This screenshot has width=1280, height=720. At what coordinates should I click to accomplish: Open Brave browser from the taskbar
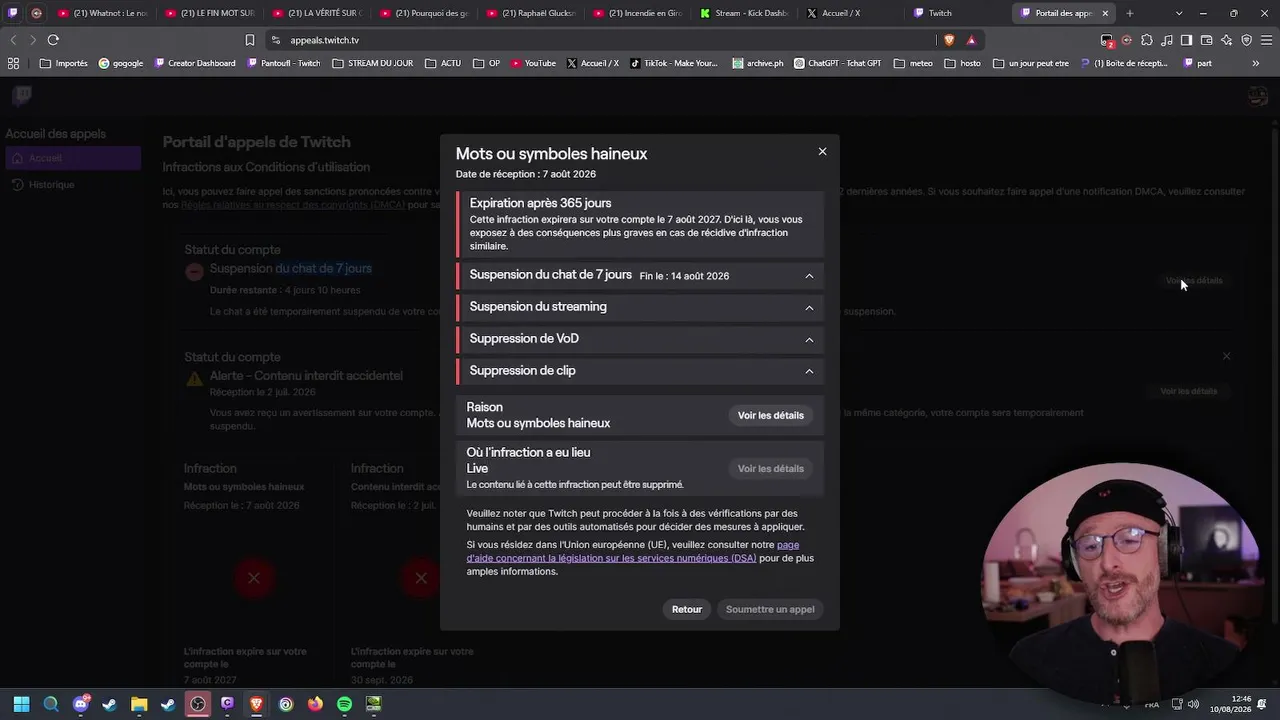(x=256, y=704)
